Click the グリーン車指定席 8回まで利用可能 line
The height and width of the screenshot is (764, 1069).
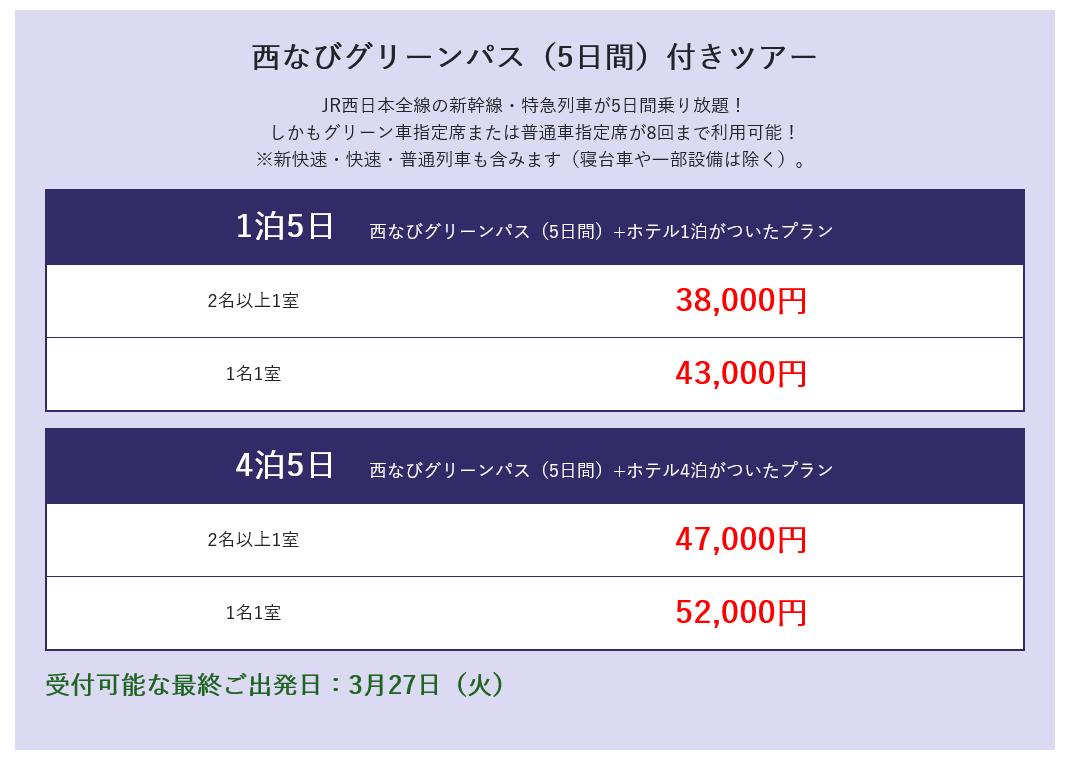point(534,132)
